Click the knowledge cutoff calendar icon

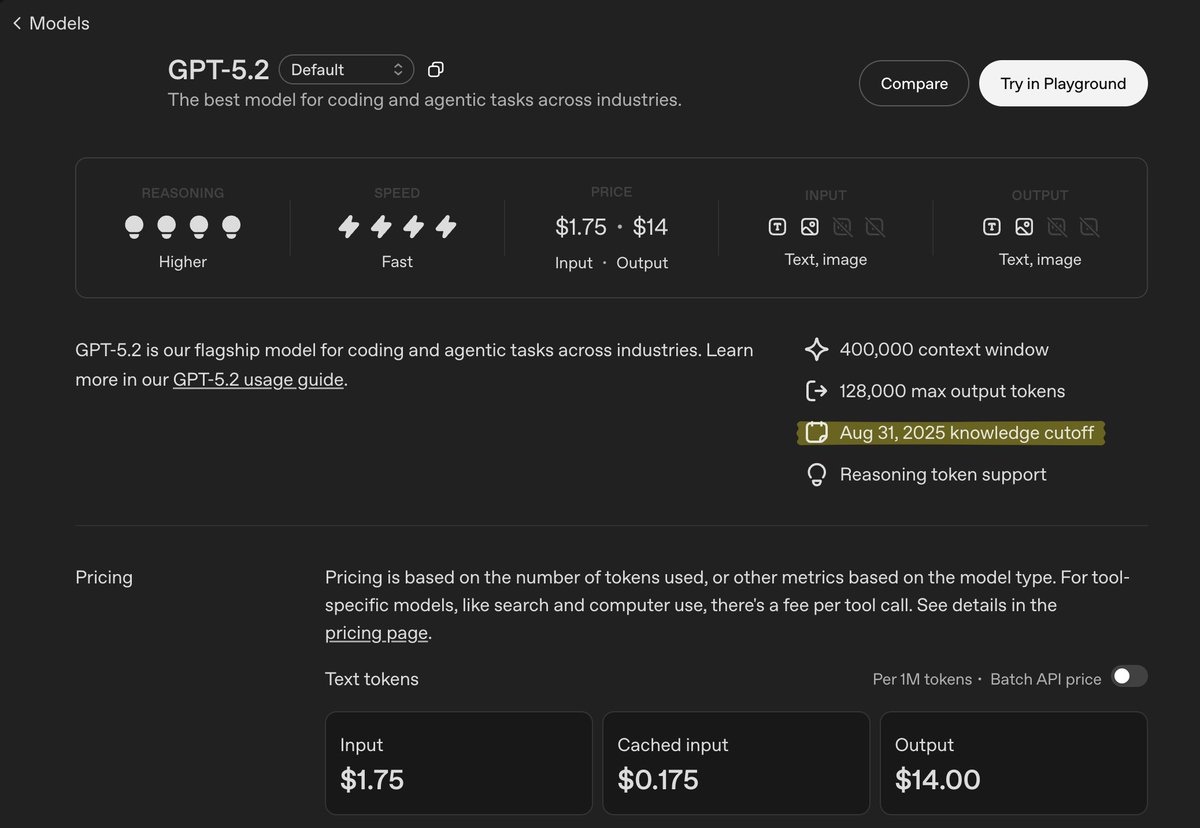[817, 433]
